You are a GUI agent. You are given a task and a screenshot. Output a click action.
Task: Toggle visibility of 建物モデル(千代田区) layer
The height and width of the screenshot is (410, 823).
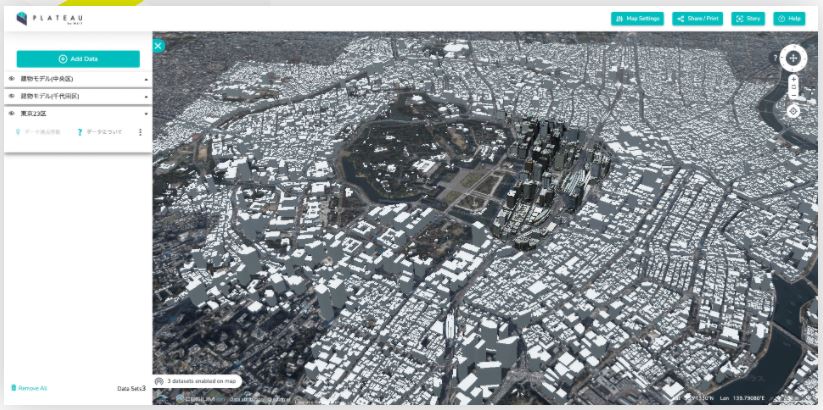pos(12,96)
